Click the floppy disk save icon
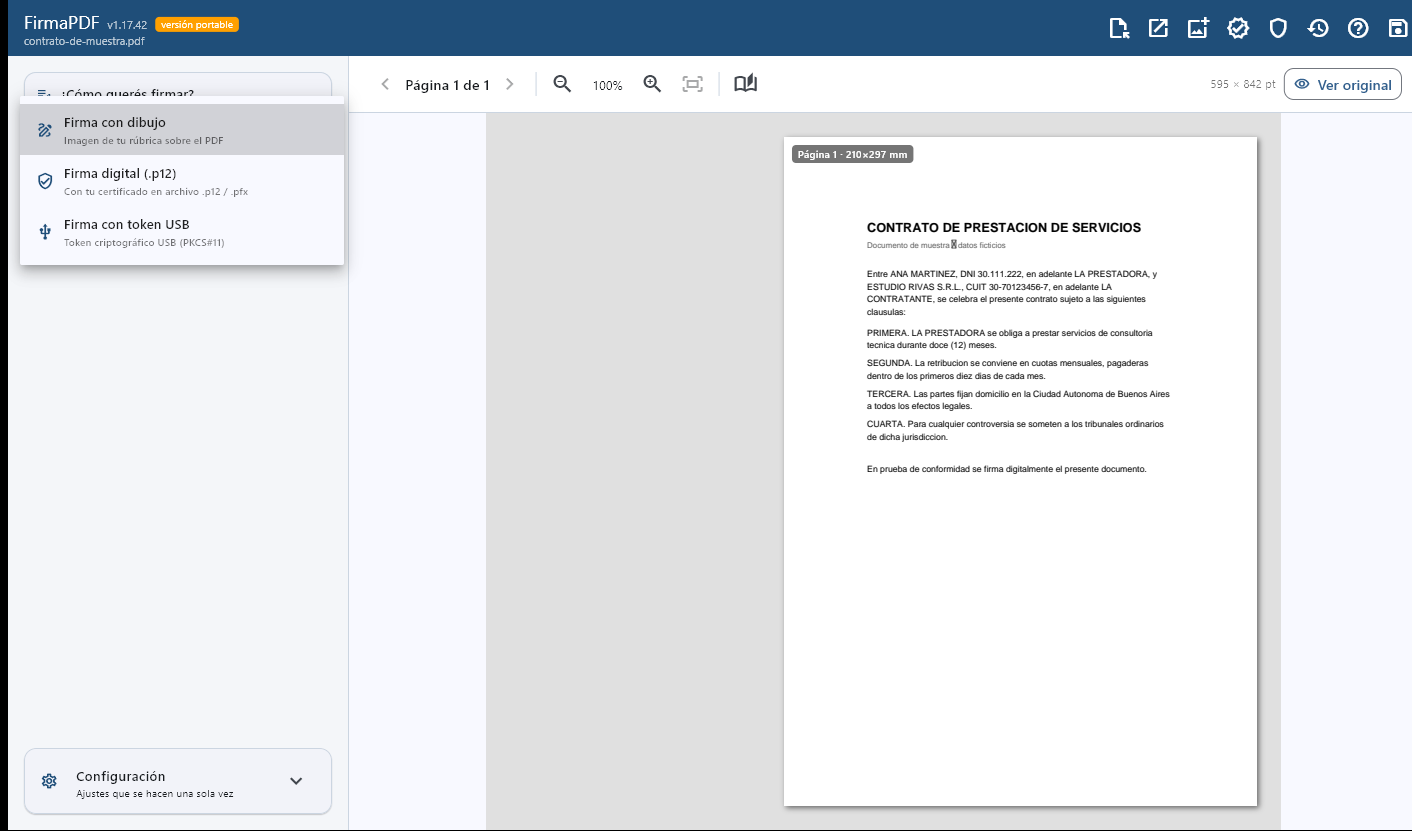 pos(1398,28)
